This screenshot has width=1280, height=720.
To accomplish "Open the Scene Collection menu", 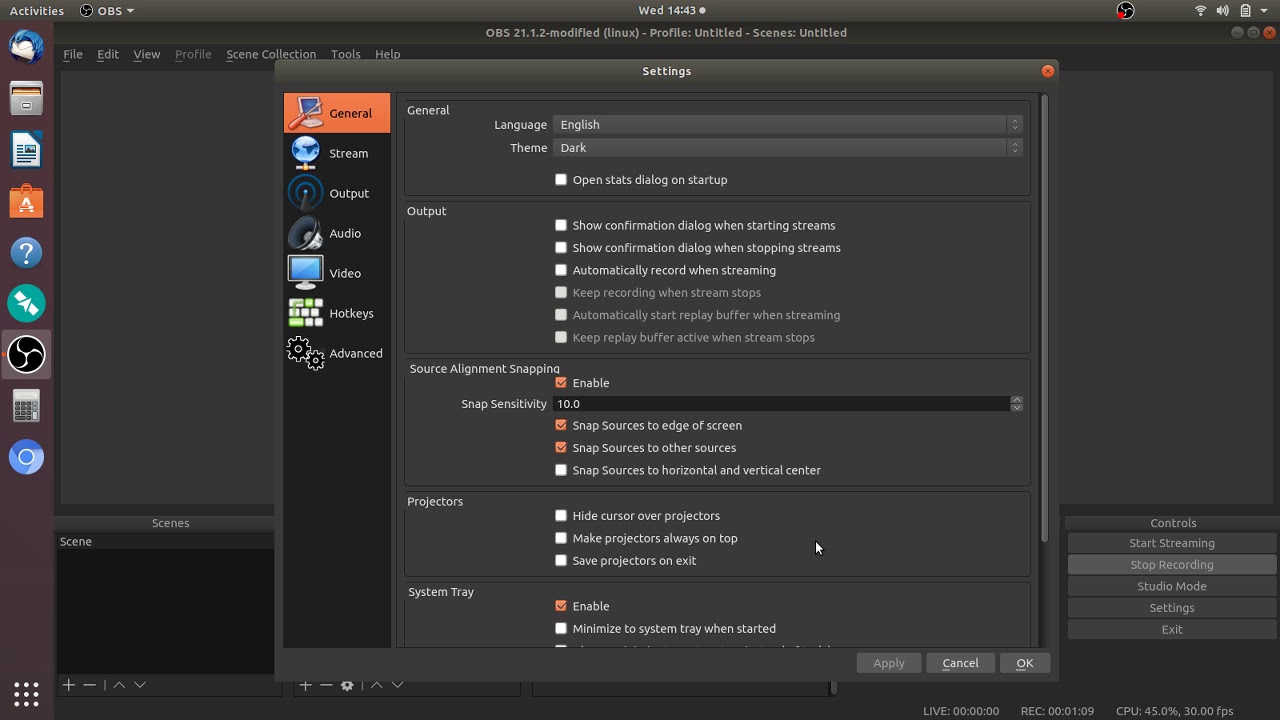I will point(271,54).
